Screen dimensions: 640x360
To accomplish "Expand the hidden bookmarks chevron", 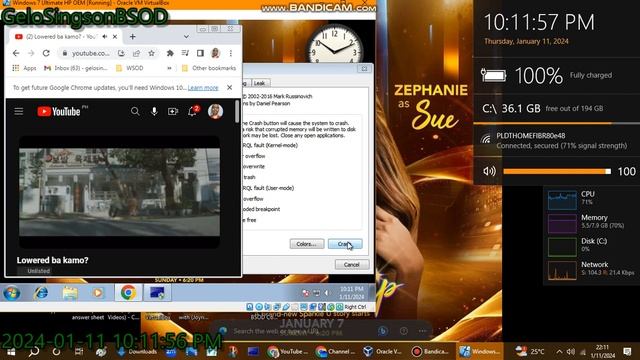I will [169, 68].
